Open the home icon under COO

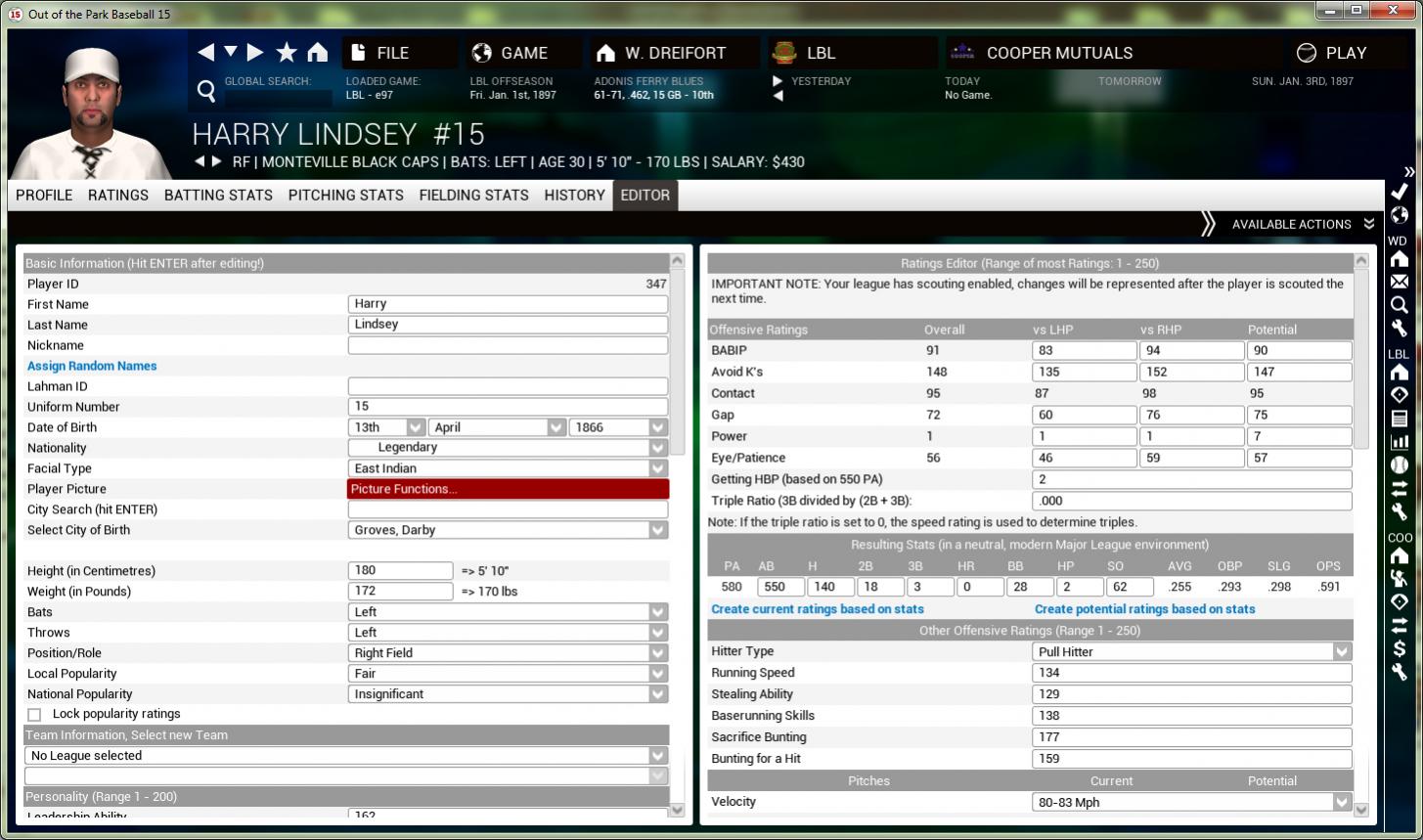(1400, 555)
